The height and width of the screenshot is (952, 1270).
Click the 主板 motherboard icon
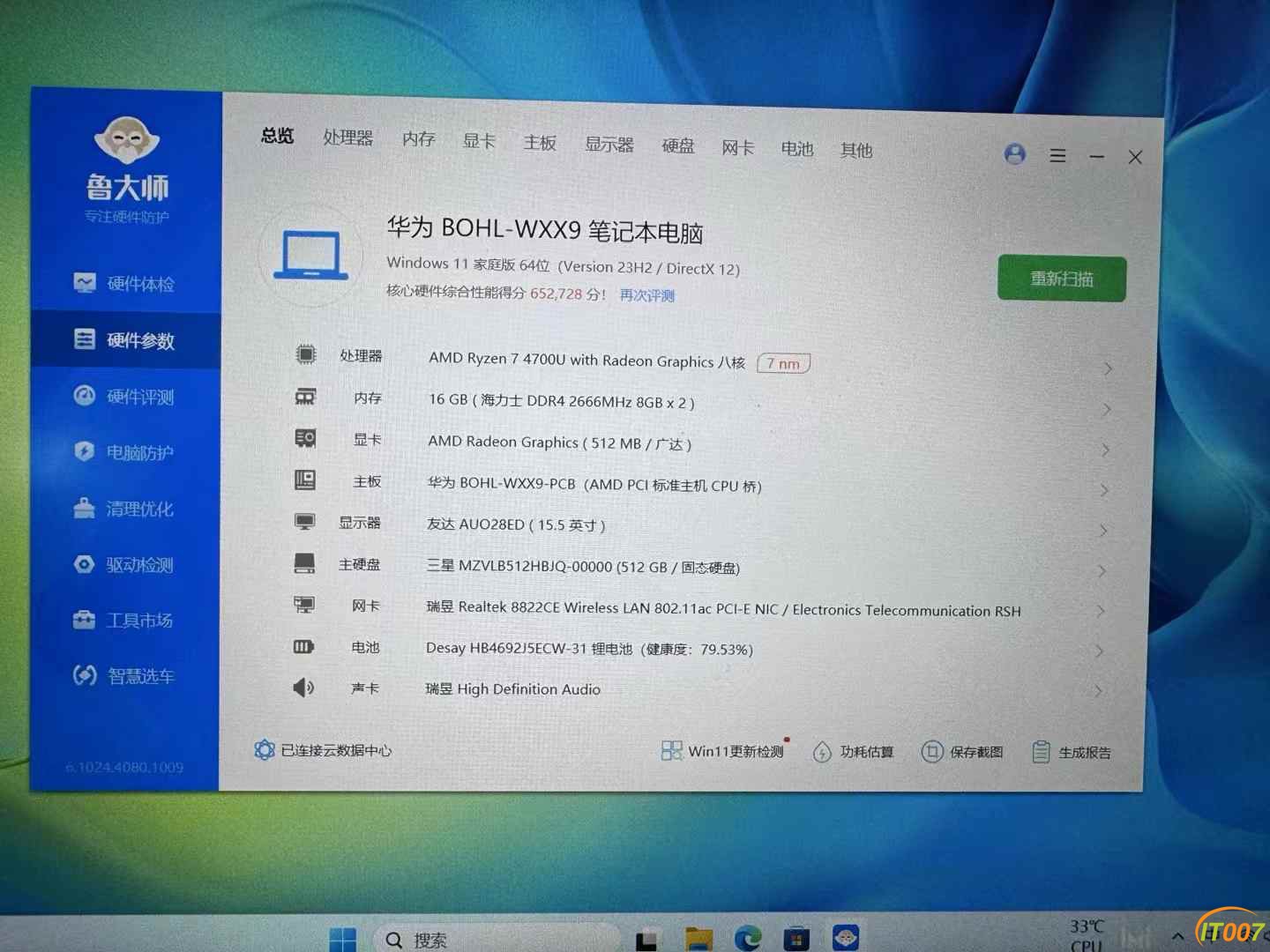pos(305,480)
